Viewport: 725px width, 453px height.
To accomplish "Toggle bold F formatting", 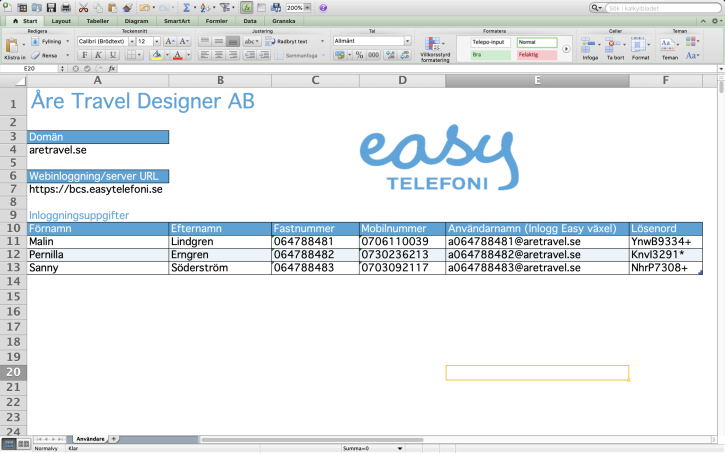I will point(84,55).
